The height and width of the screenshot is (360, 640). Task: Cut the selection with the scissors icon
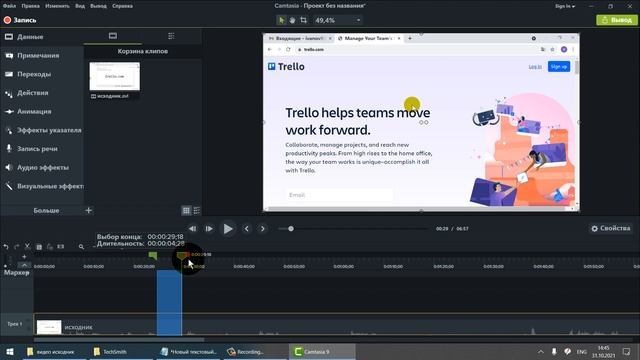[x=27, y=247]
